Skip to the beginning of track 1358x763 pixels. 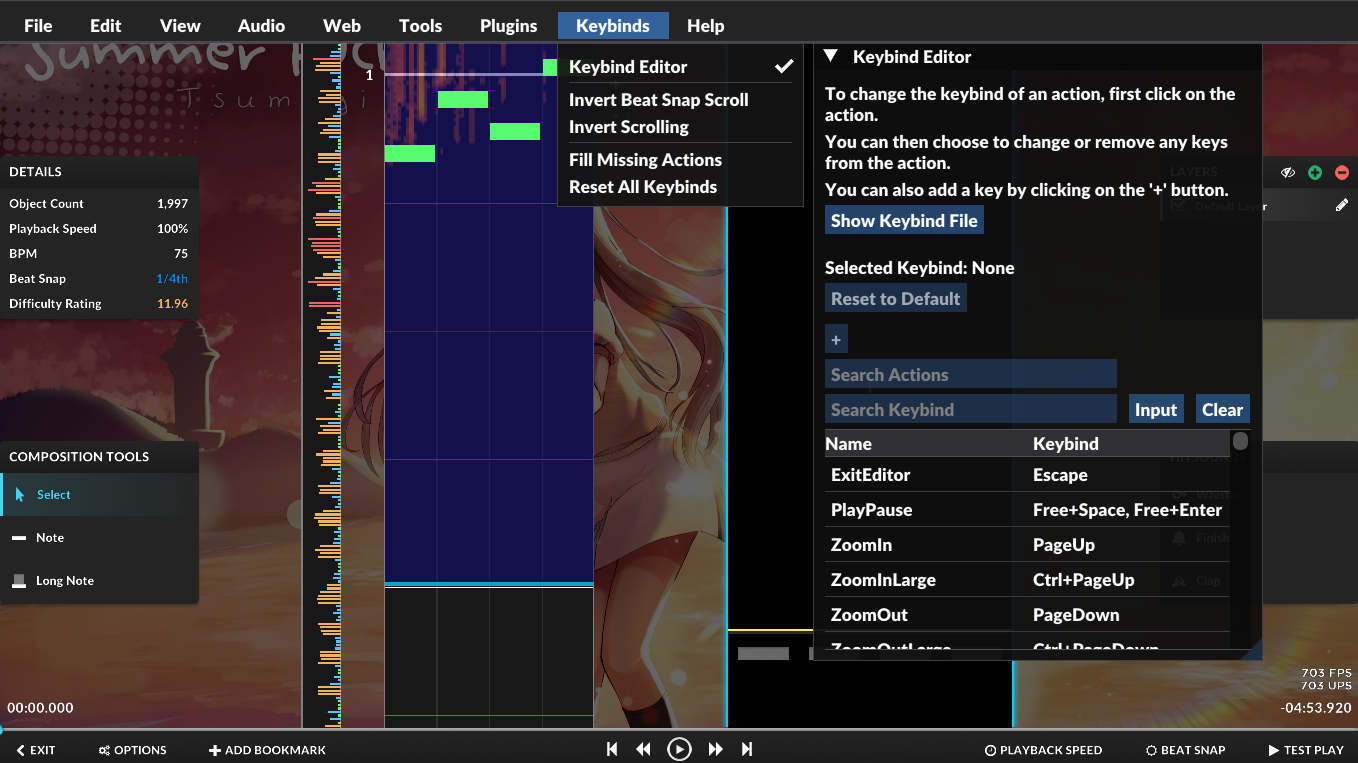(612, 749)
